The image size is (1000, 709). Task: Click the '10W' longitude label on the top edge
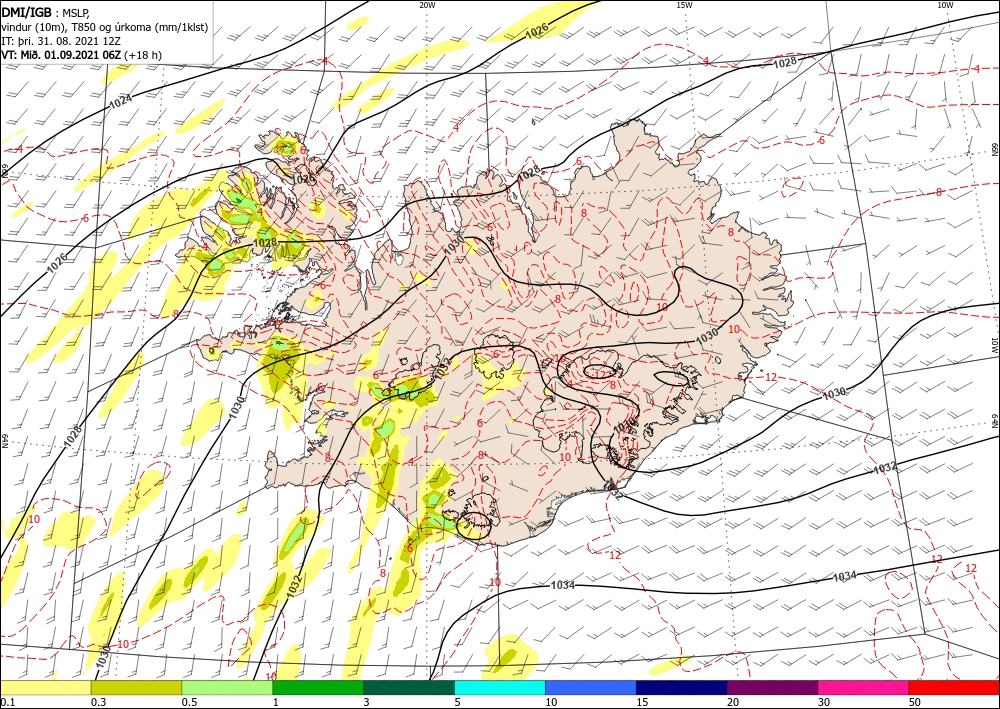tap(945, 5)
